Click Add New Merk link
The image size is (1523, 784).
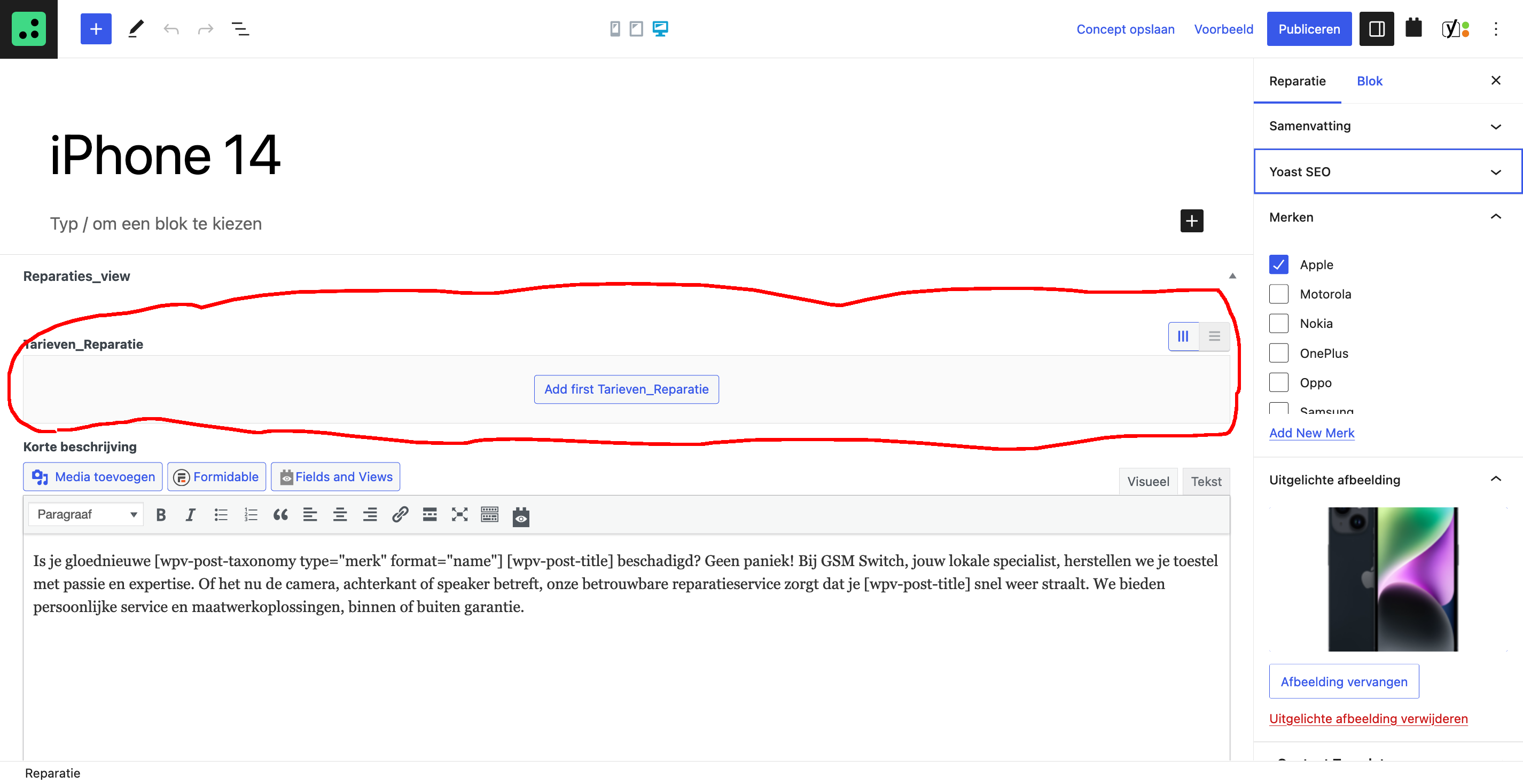[1311, 433]
